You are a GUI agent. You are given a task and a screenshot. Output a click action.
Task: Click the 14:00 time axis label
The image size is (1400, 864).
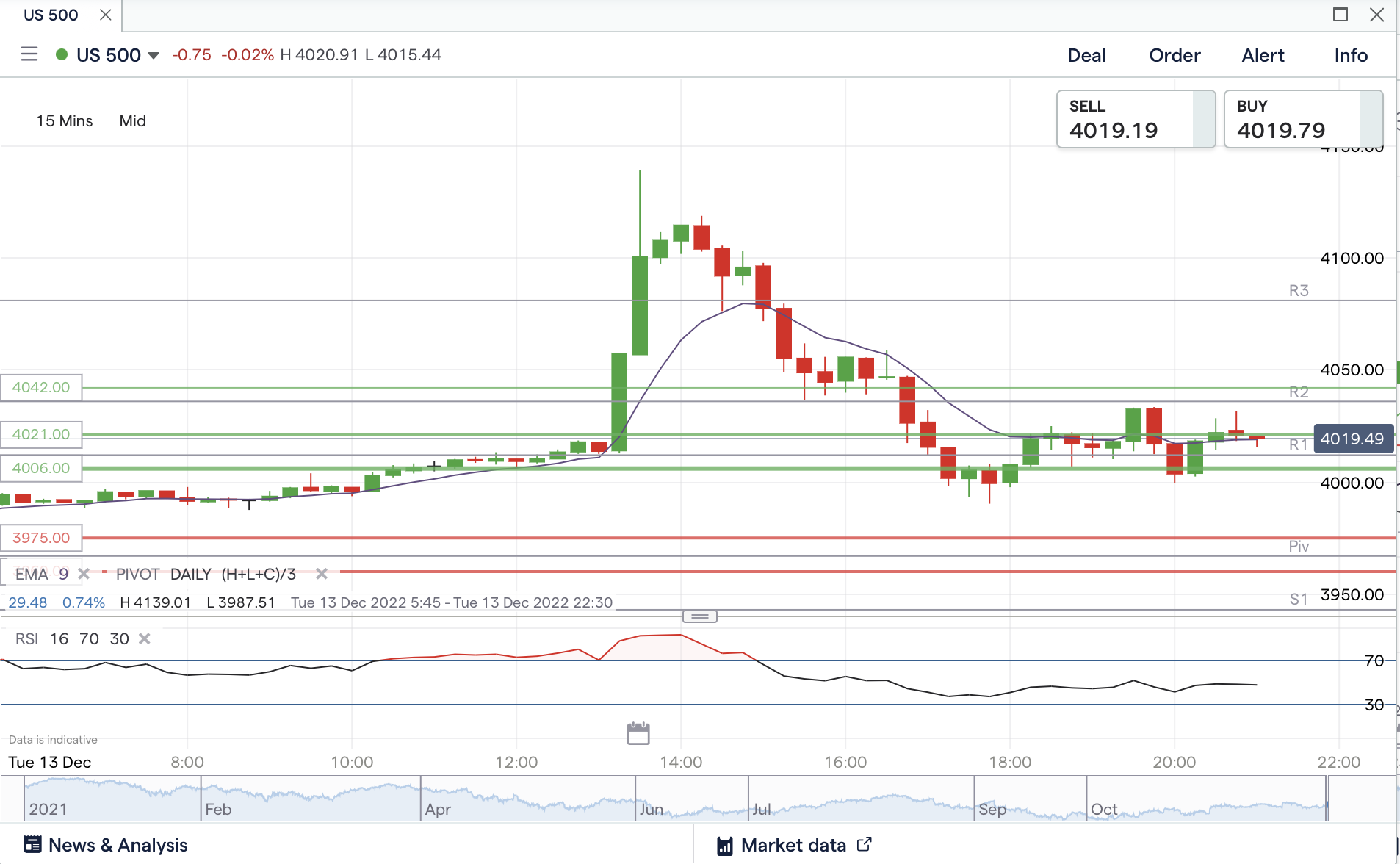coord(681,762)
